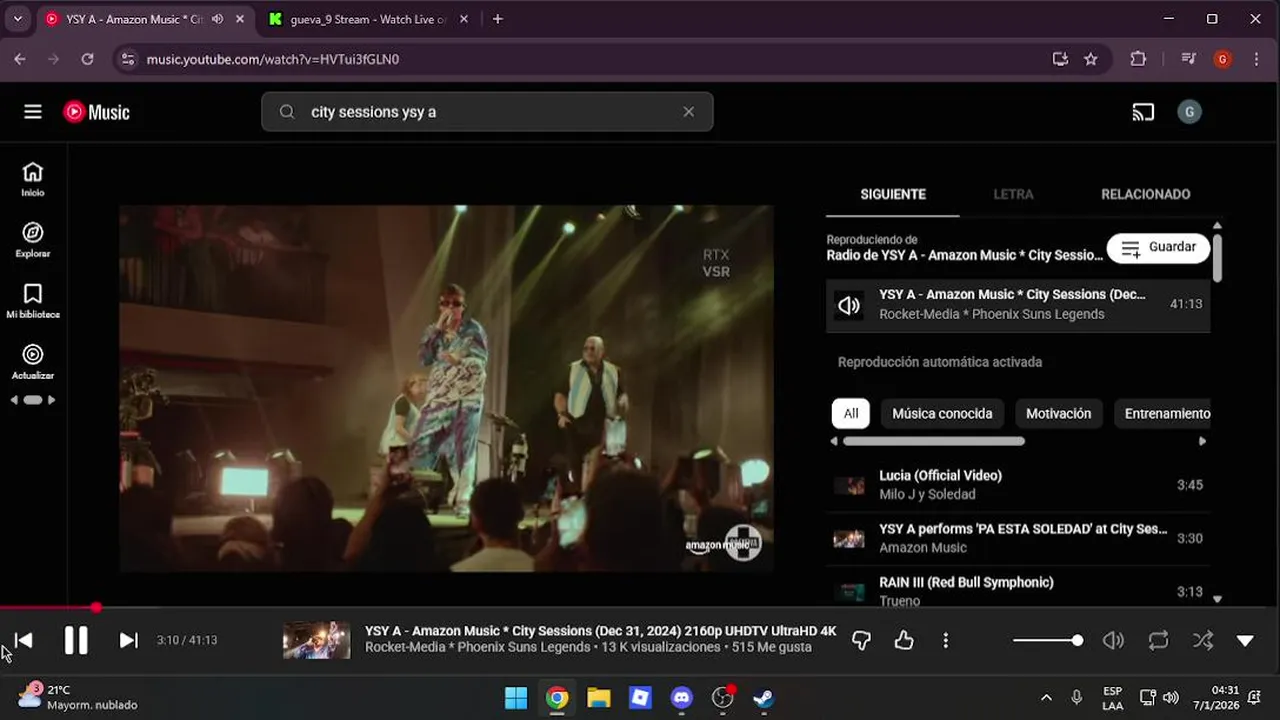Toggle shuffle mode
This screenshot has height=720, width=1280.
(x=1203, y=641)
